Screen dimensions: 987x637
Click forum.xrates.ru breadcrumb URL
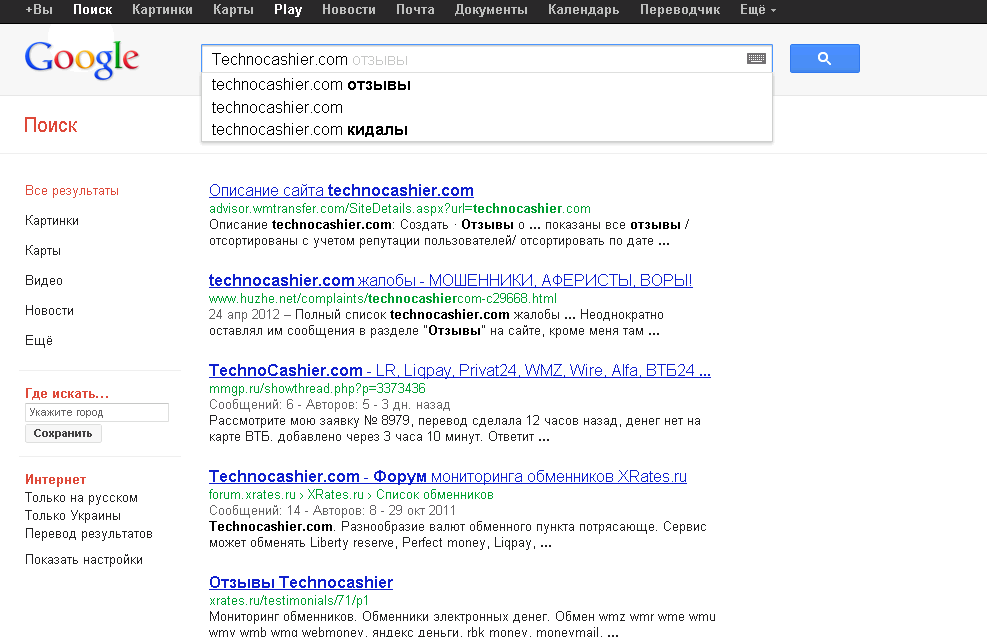pyautogui.click(x=351, y=495)
